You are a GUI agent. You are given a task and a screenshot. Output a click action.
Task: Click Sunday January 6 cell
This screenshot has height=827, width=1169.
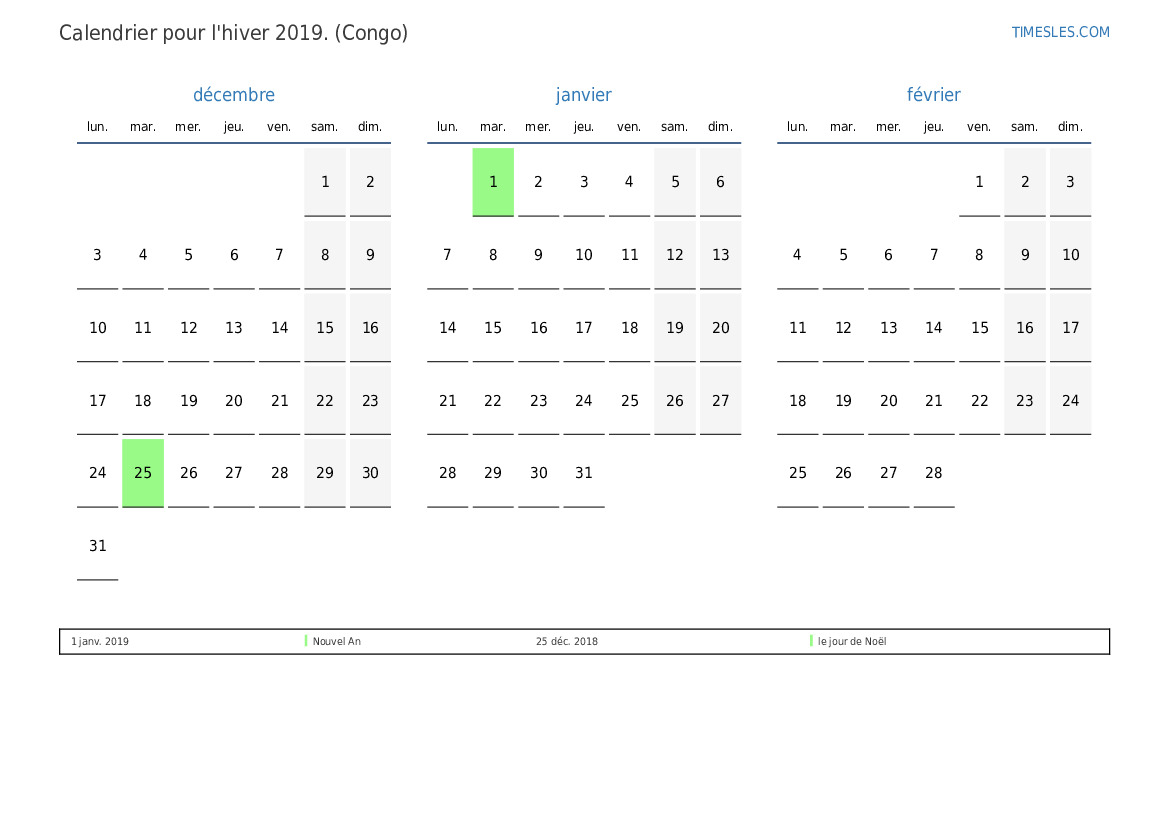click(720, 182)
